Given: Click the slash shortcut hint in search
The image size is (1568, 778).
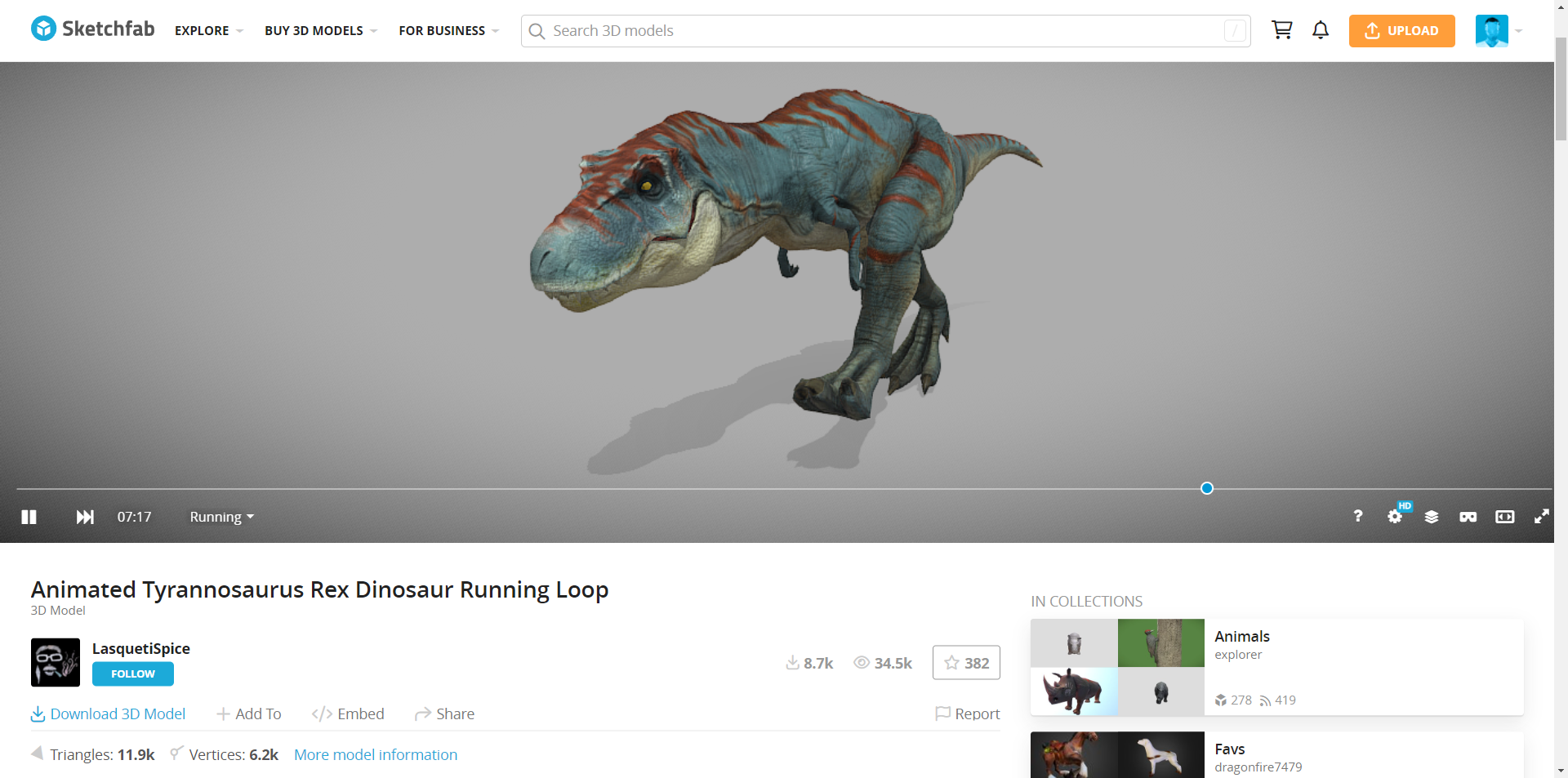Looking at the screenshot, I should [1235, 31].
